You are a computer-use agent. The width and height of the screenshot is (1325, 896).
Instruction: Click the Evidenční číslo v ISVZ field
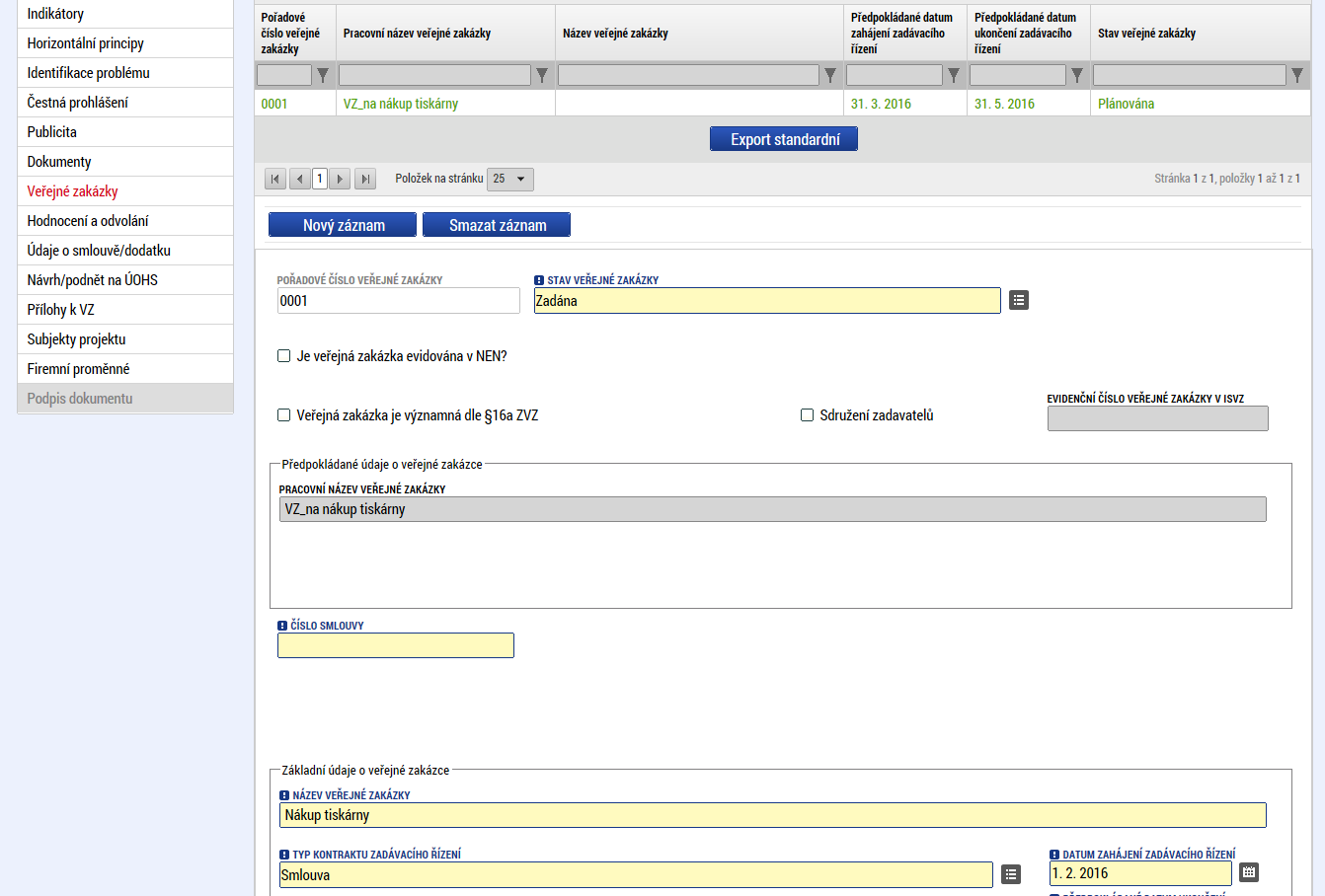[1157, 418]
